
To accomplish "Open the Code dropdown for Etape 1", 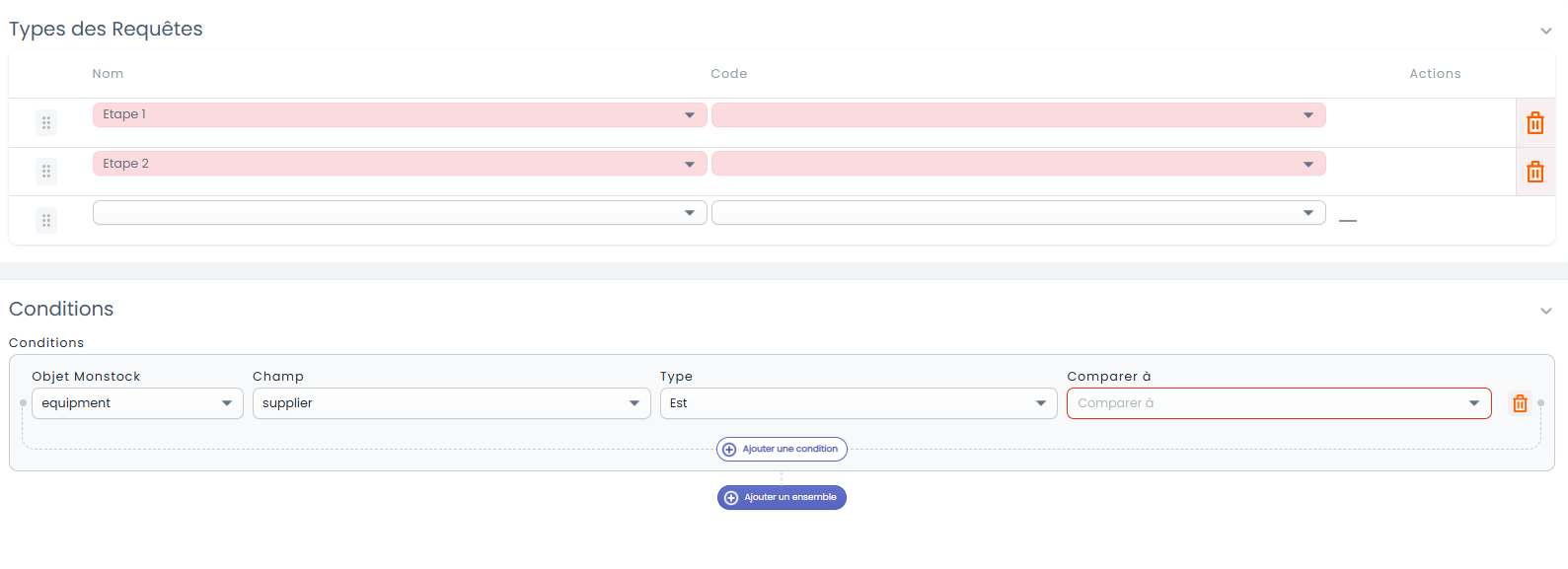I will point(1018,114).
